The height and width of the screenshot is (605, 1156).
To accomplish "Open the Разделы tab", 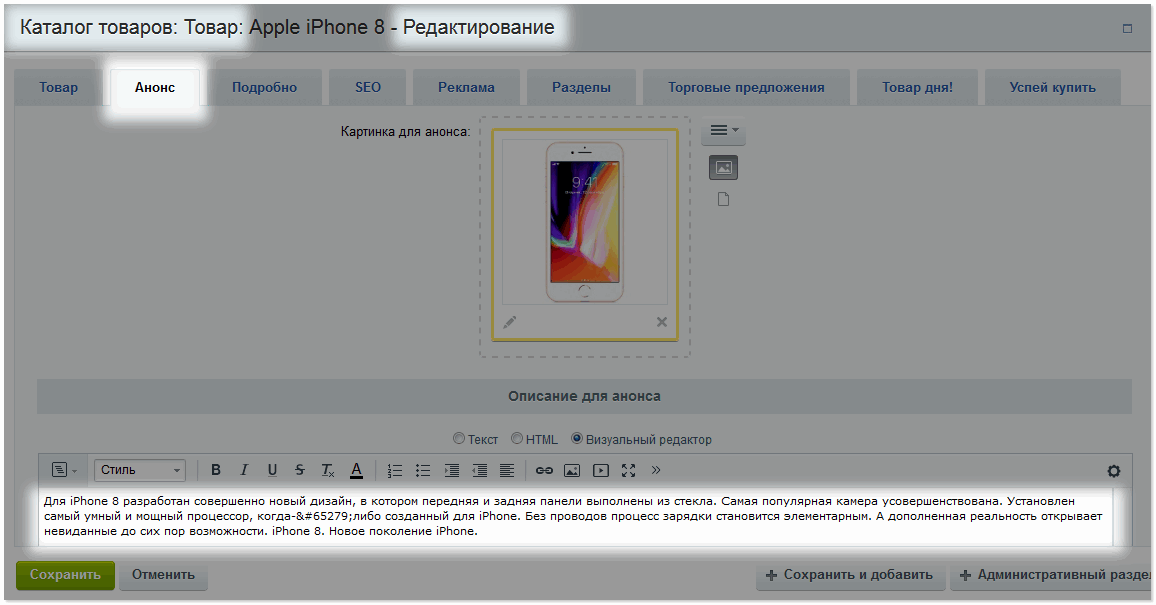I will tap(581, 87).
